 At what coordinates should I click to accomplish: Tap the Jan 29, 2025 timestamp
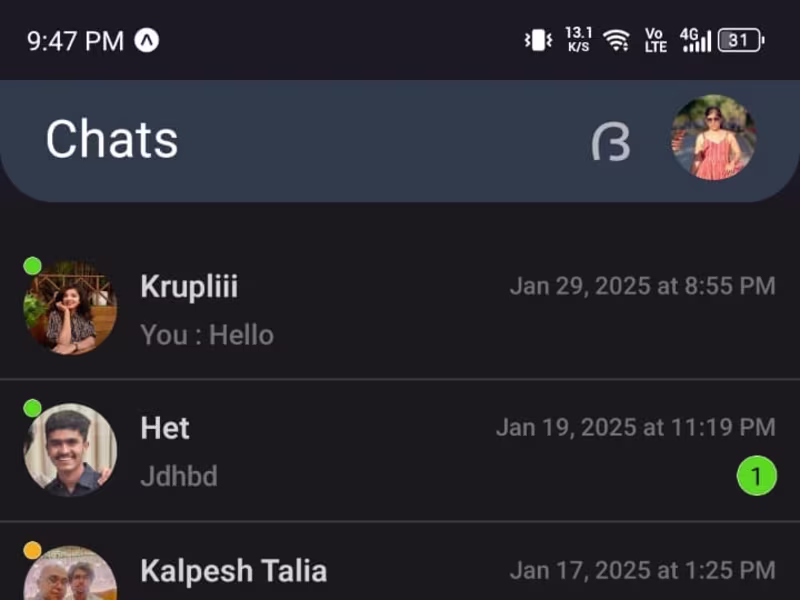642,286
